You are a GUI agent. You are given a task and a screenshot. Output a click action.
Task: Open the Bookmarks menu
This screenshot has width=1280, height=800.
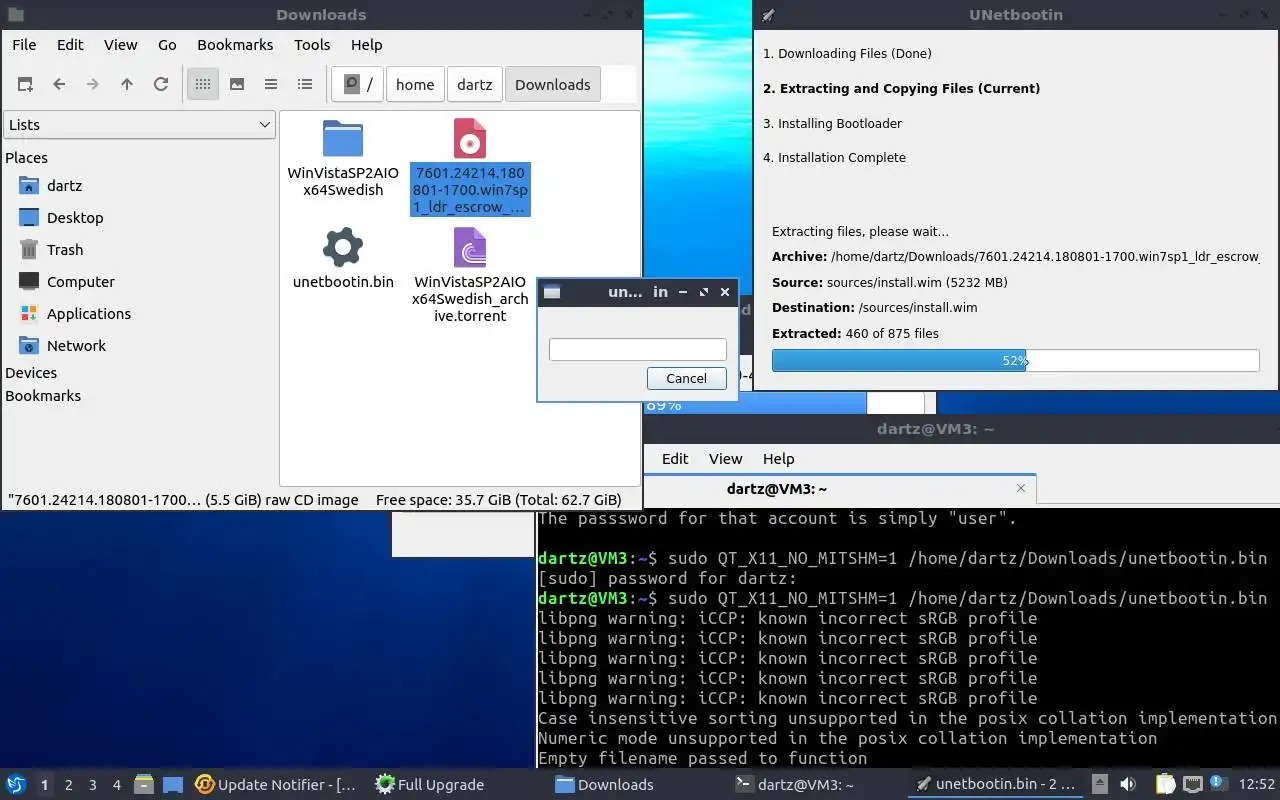pos(235,45)
